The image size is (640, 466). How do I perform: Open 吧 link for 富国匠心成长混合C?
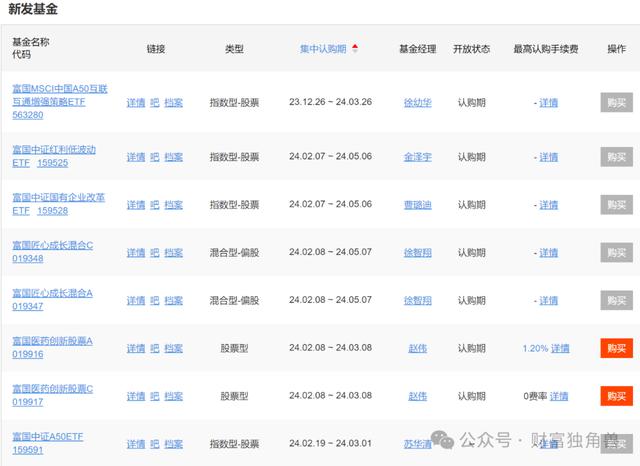155,253
